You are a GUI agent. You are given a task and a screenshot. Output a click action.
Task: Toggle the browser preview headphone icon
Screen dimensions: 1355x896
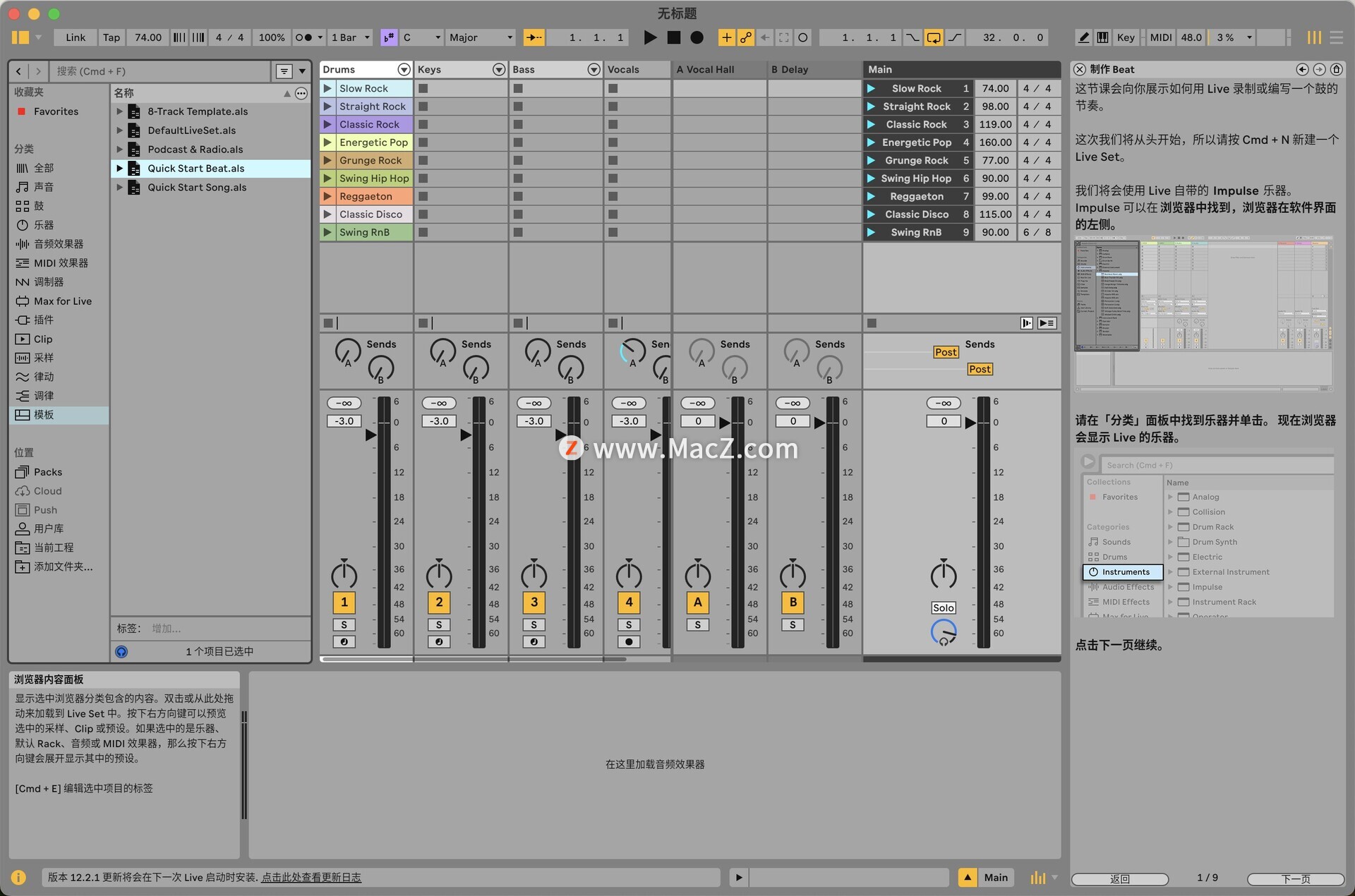121,652
